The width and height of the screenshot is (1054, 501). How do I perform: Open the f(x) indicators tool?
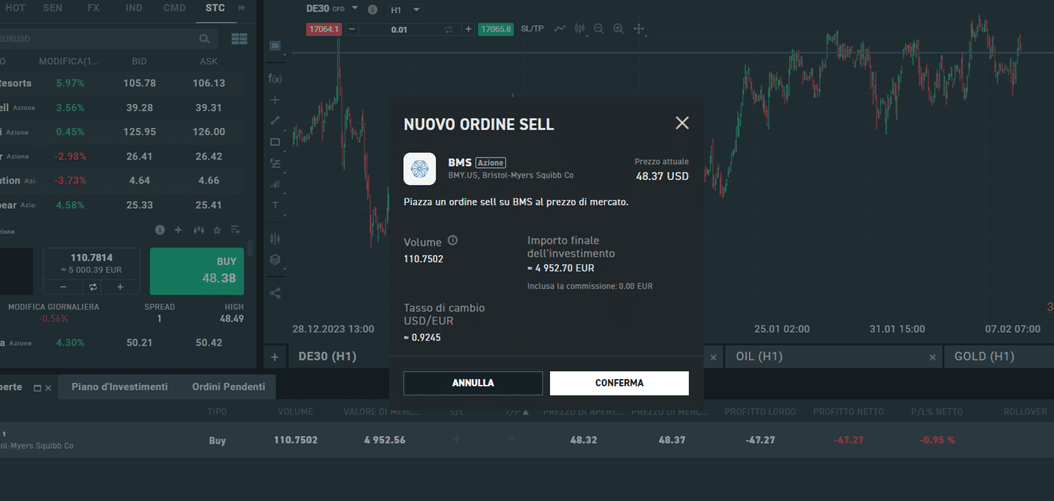click(275, 78)
